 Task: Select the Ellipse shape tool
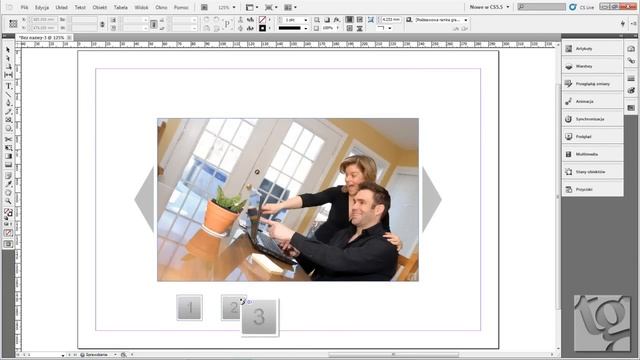tap(8, 129)
